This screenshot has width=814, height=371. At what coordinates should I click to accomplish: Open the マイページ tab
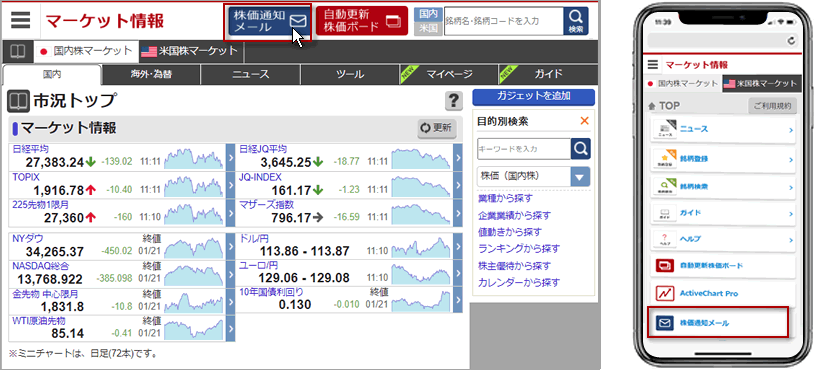pos(449,75)
